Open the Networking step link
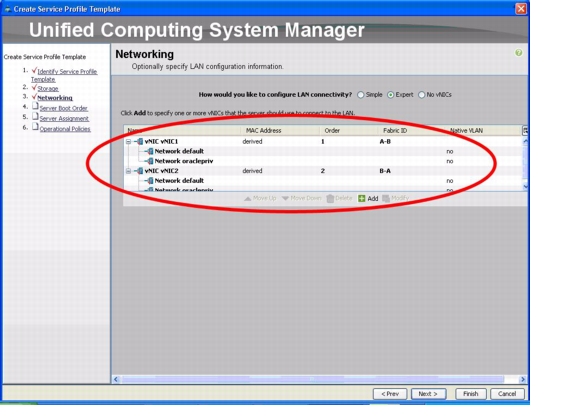Image resolution: width=578 pixels, height=418 pixels. pyautogui.click(x=55, y=98)
